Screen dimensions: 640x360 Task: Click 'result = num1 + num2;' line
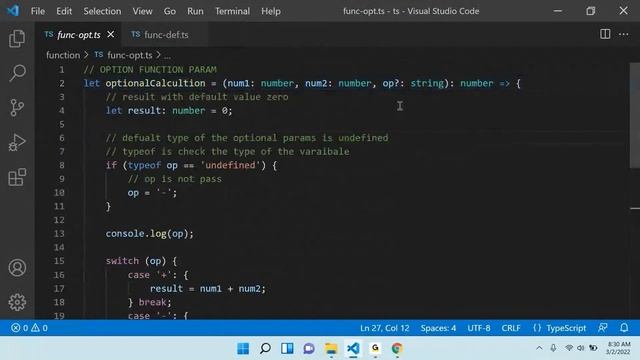tap(207, 289)
